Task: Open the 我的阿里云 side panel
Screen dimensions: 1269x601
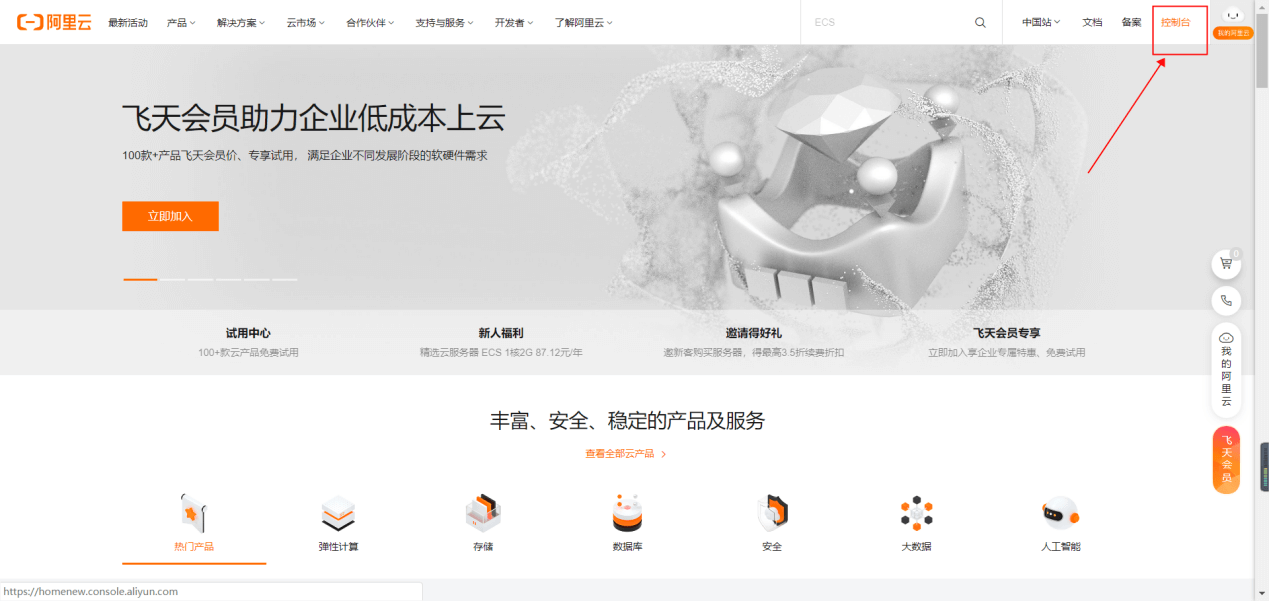Action: [1226, 370]
